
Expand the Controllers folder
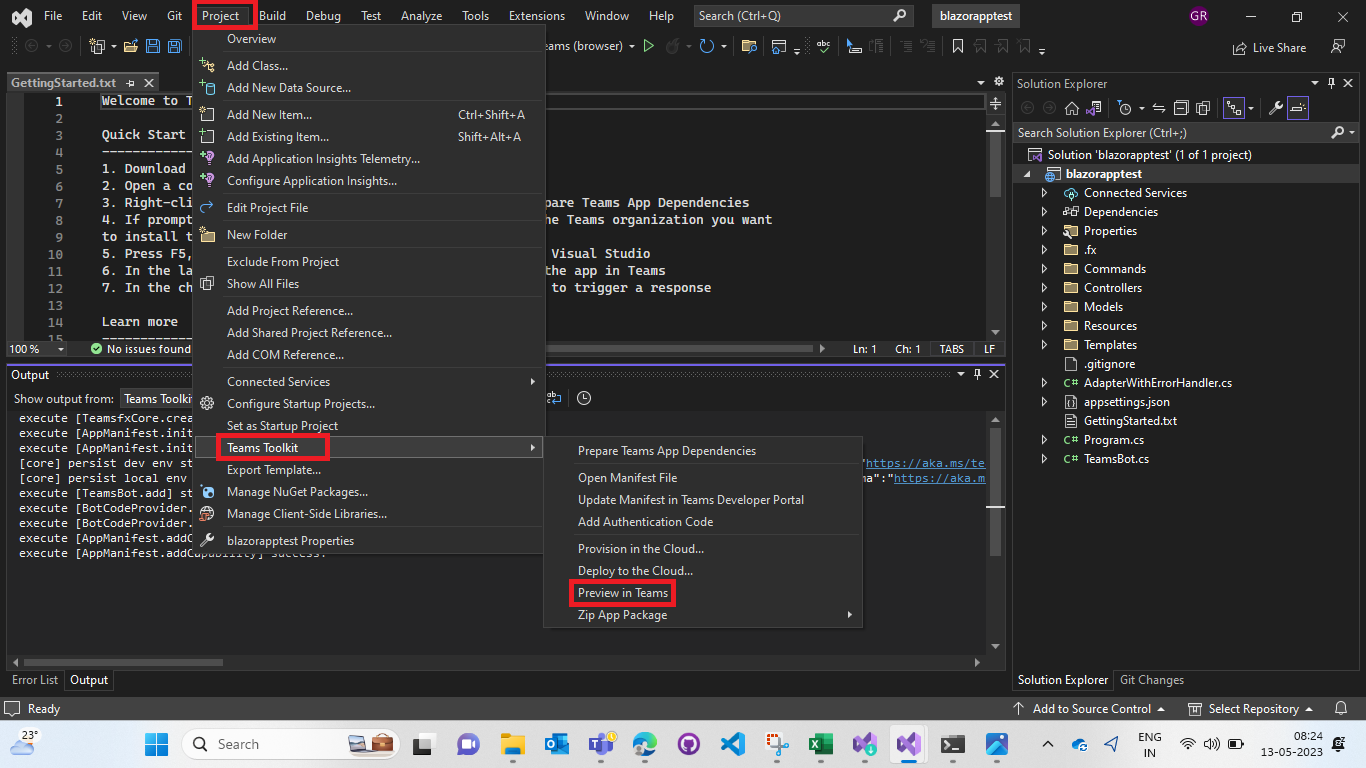(1044, 288)
